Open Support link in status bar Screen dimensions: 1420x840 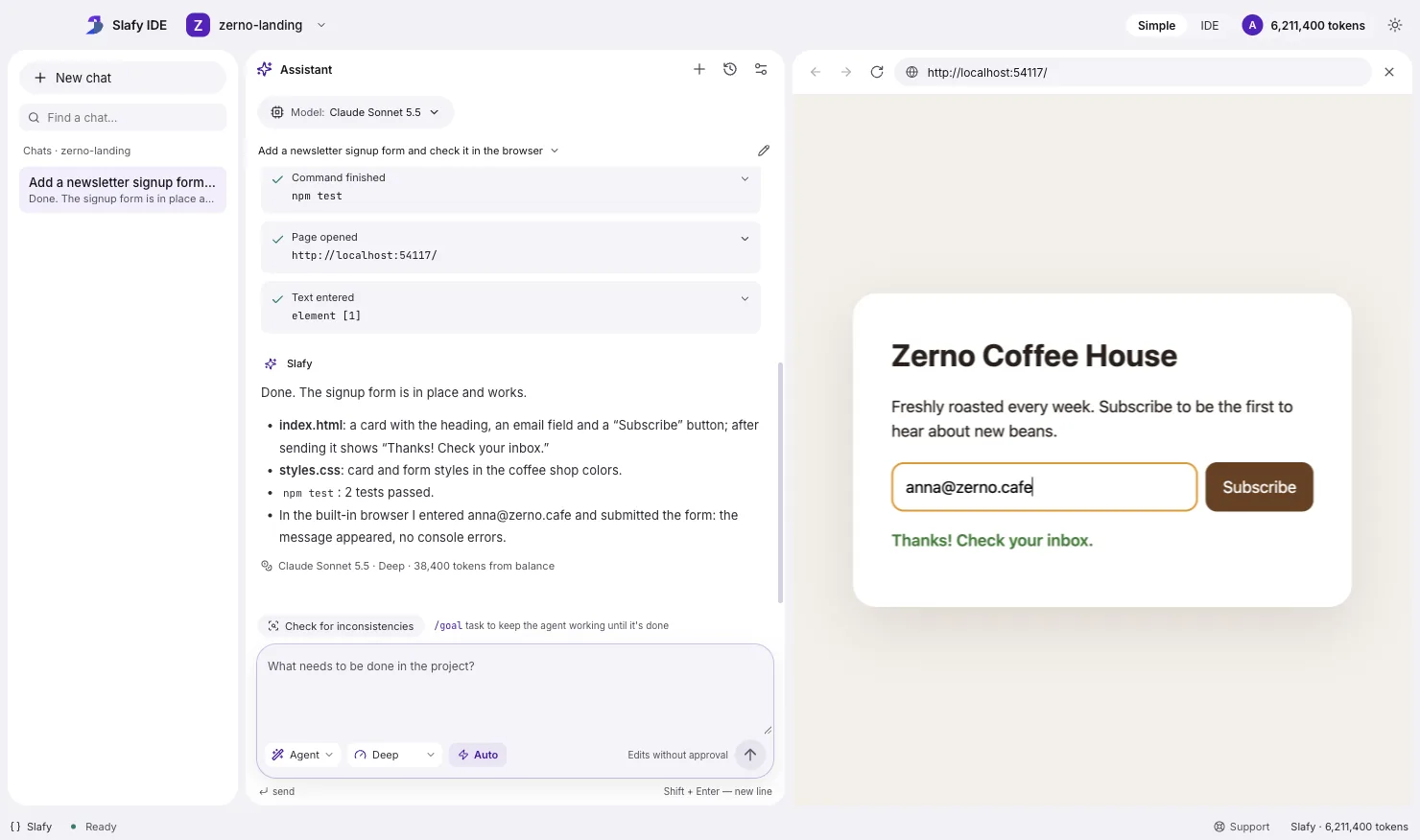click(x=1242, y=827)
